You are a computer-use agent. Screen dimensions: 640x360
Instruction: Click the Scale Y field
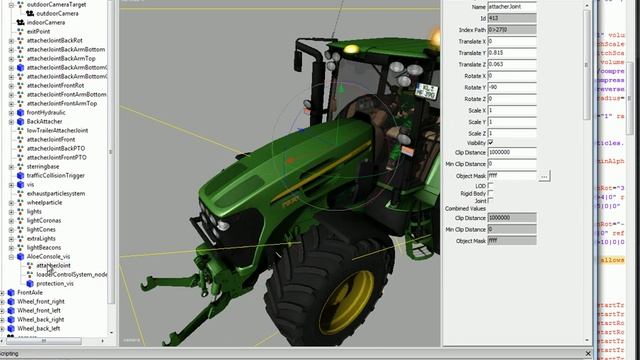coord(512,122)
